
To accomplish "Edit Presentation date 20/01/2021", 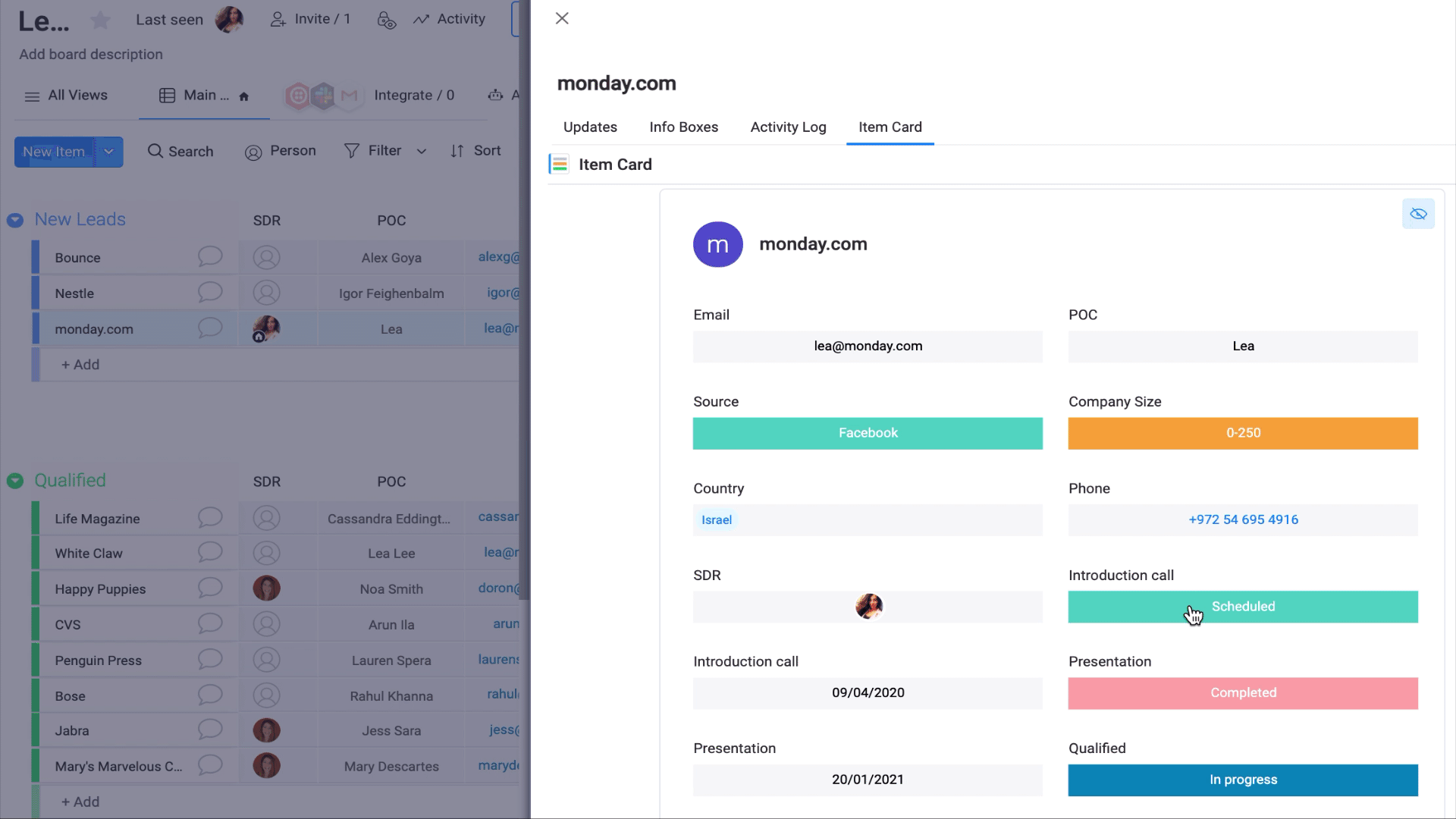I will (x=868, y=780).
